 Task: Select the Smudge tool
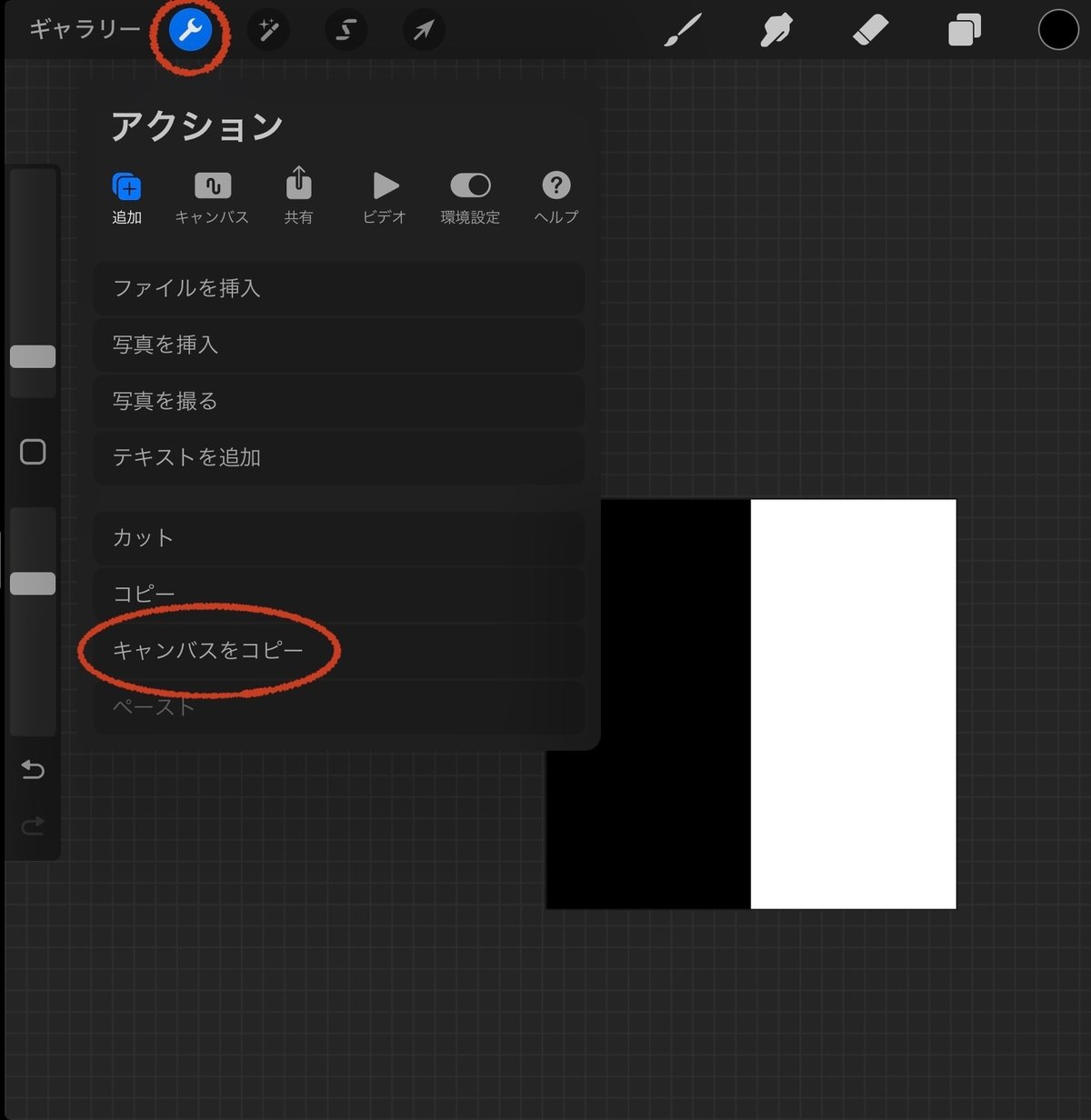pyautogui.click(x=776, y=31)
